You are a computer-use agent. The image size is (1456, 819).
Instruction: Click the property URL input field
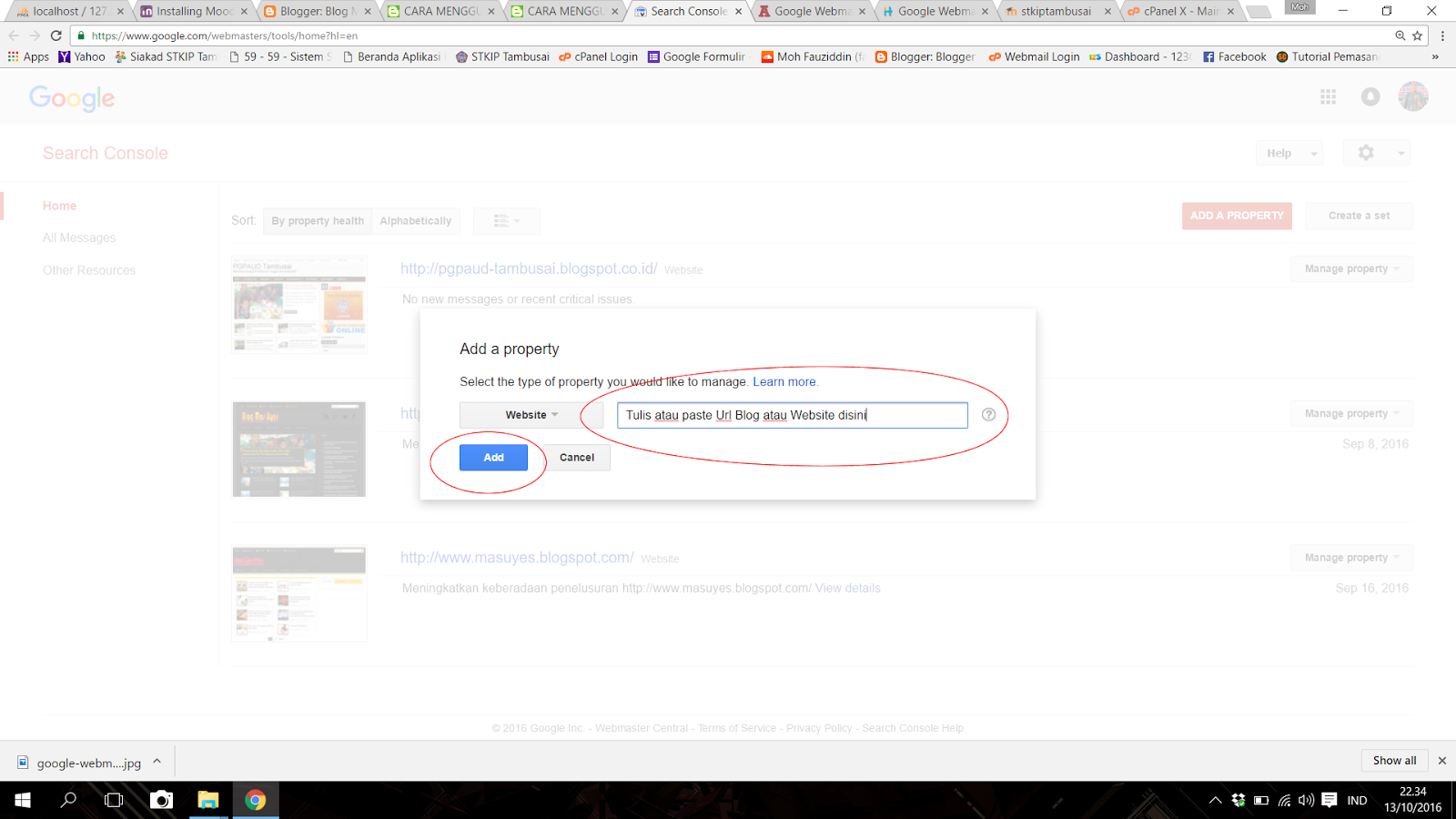click(793, 415)
